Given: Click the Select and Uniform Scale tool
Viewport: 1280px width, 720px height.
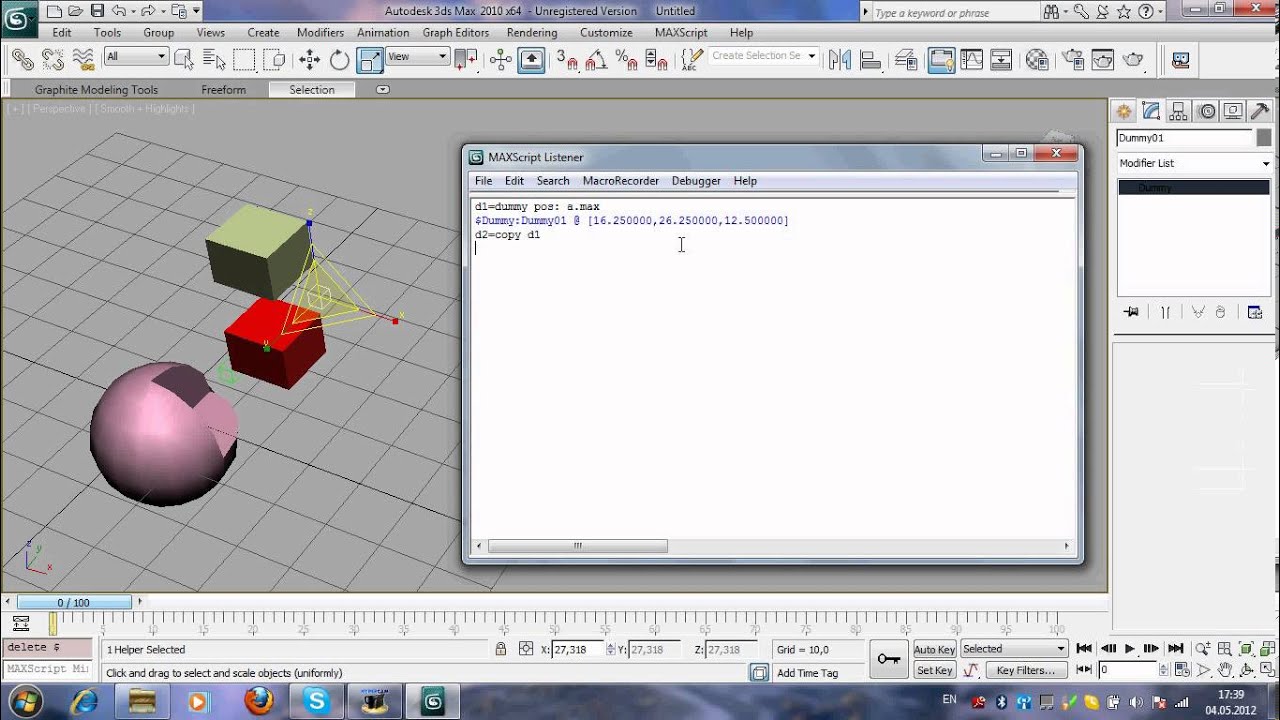Looking at the screenshot, I should coord(370,60).
